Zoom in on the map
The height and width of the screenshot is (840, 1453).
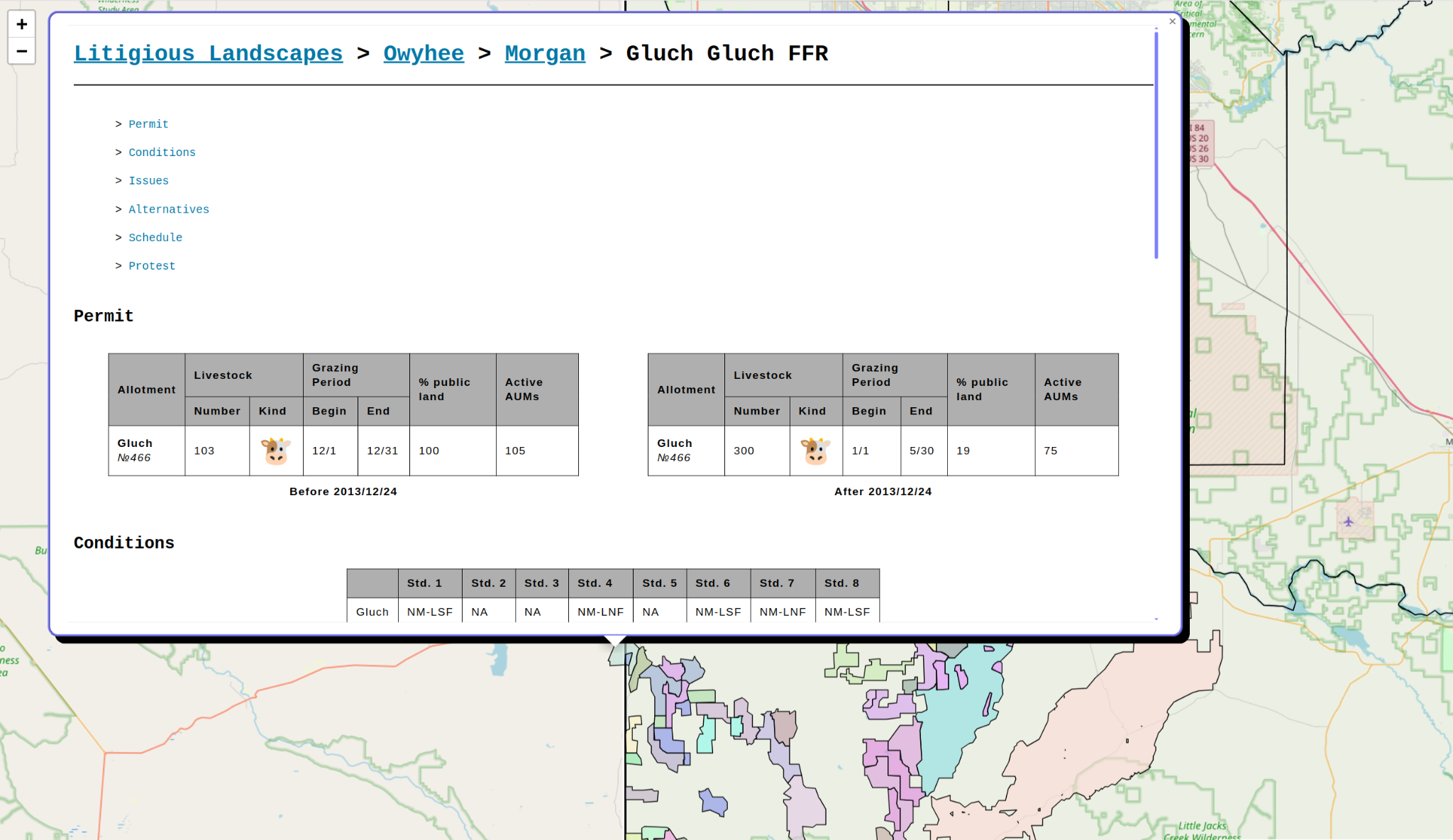tap(21, 25)
